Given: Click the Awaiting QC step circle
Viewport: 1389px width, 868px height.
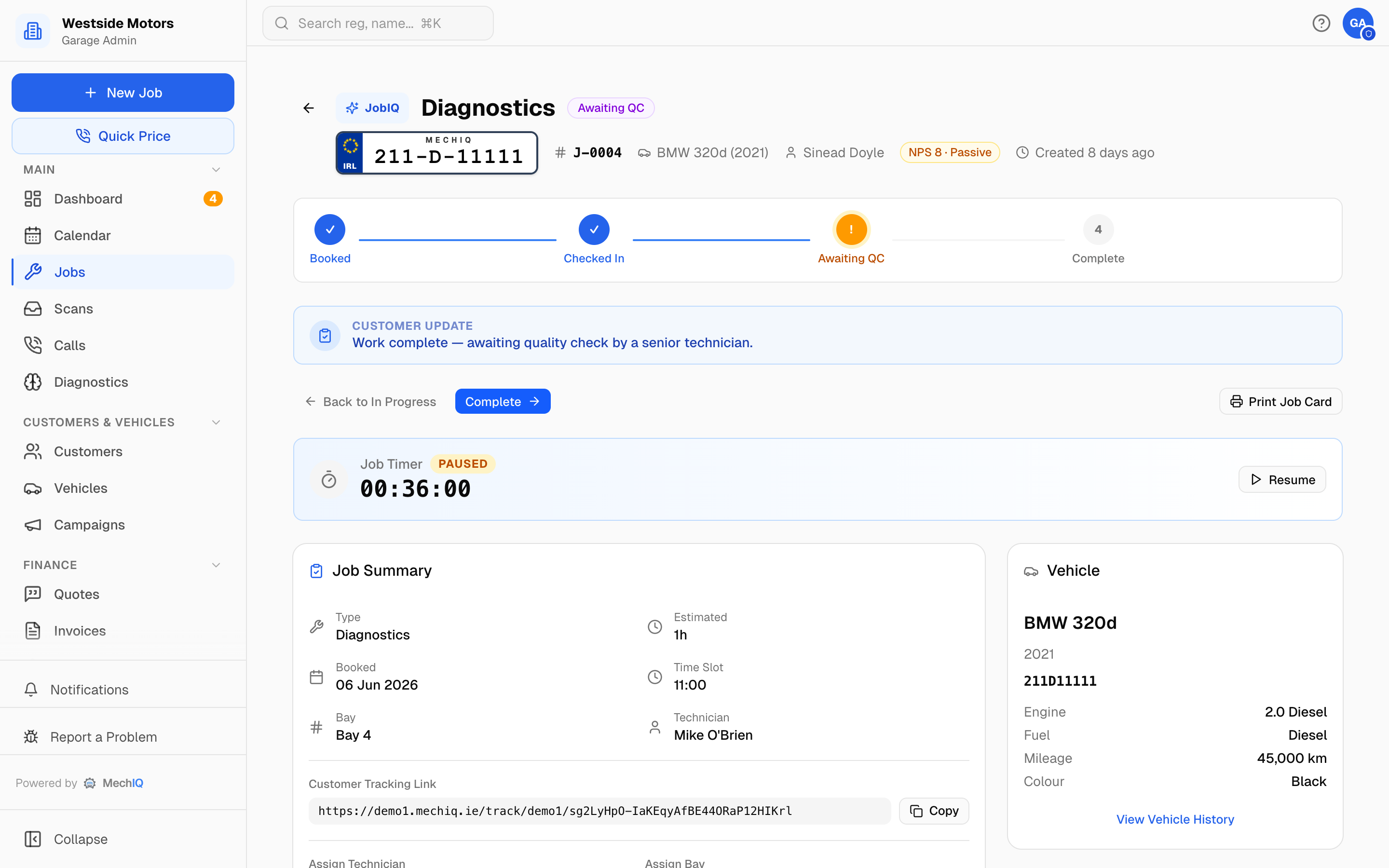Looking at the screenshot, I should (x=851, y=230).
